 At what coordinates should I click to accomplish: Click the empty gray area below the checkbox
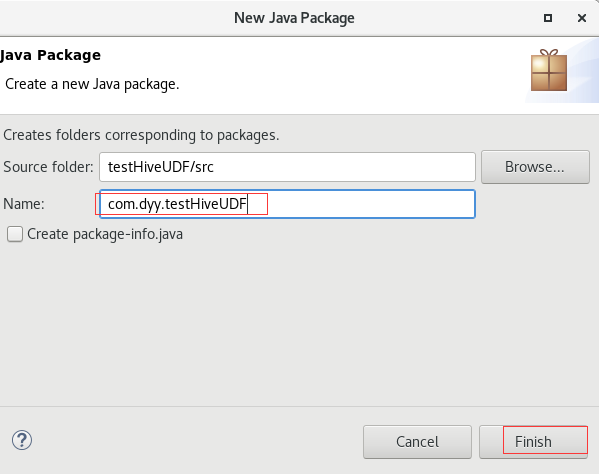point(300,325)
